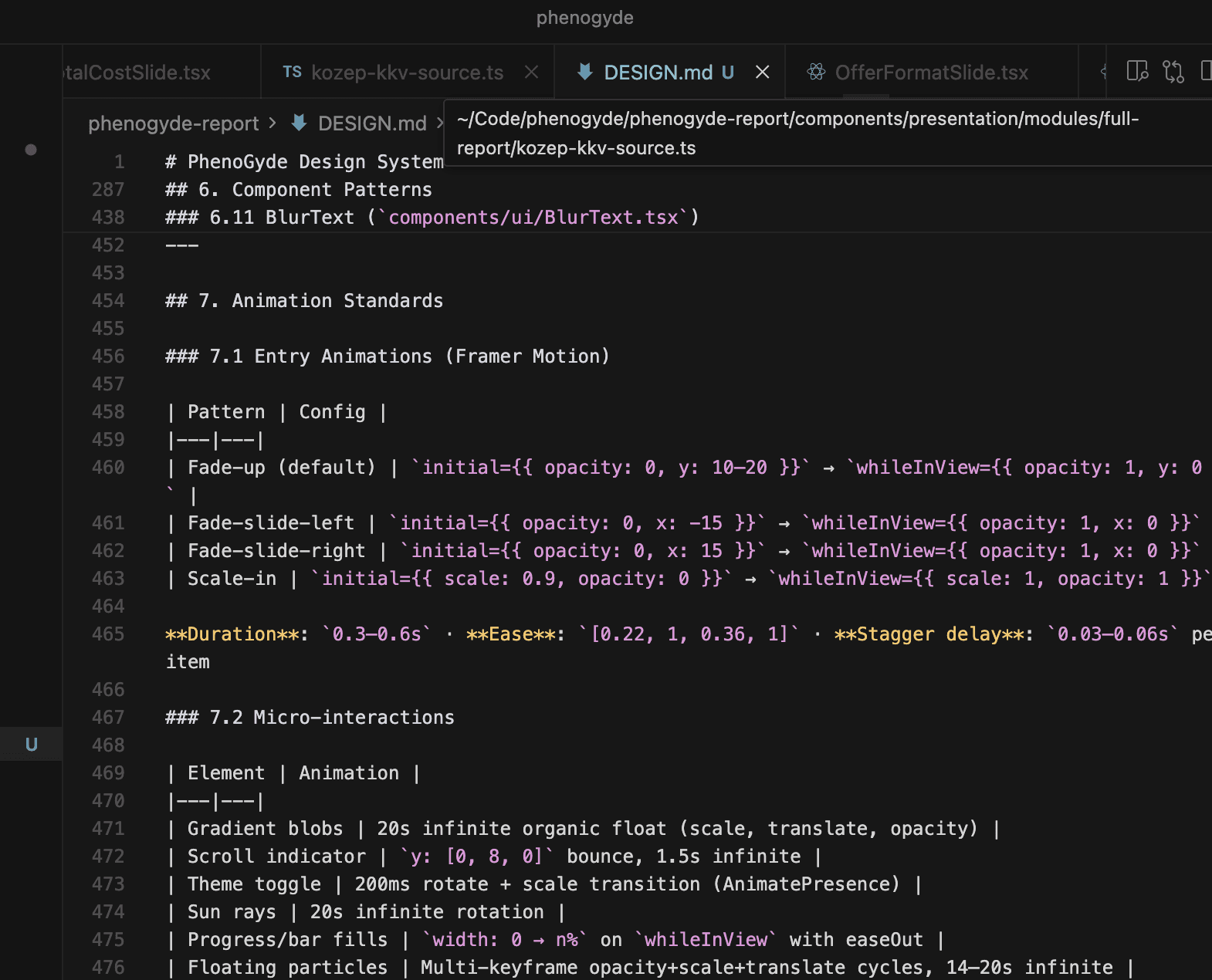Click the 'Fade-slide-left' table row

(683, 522)
